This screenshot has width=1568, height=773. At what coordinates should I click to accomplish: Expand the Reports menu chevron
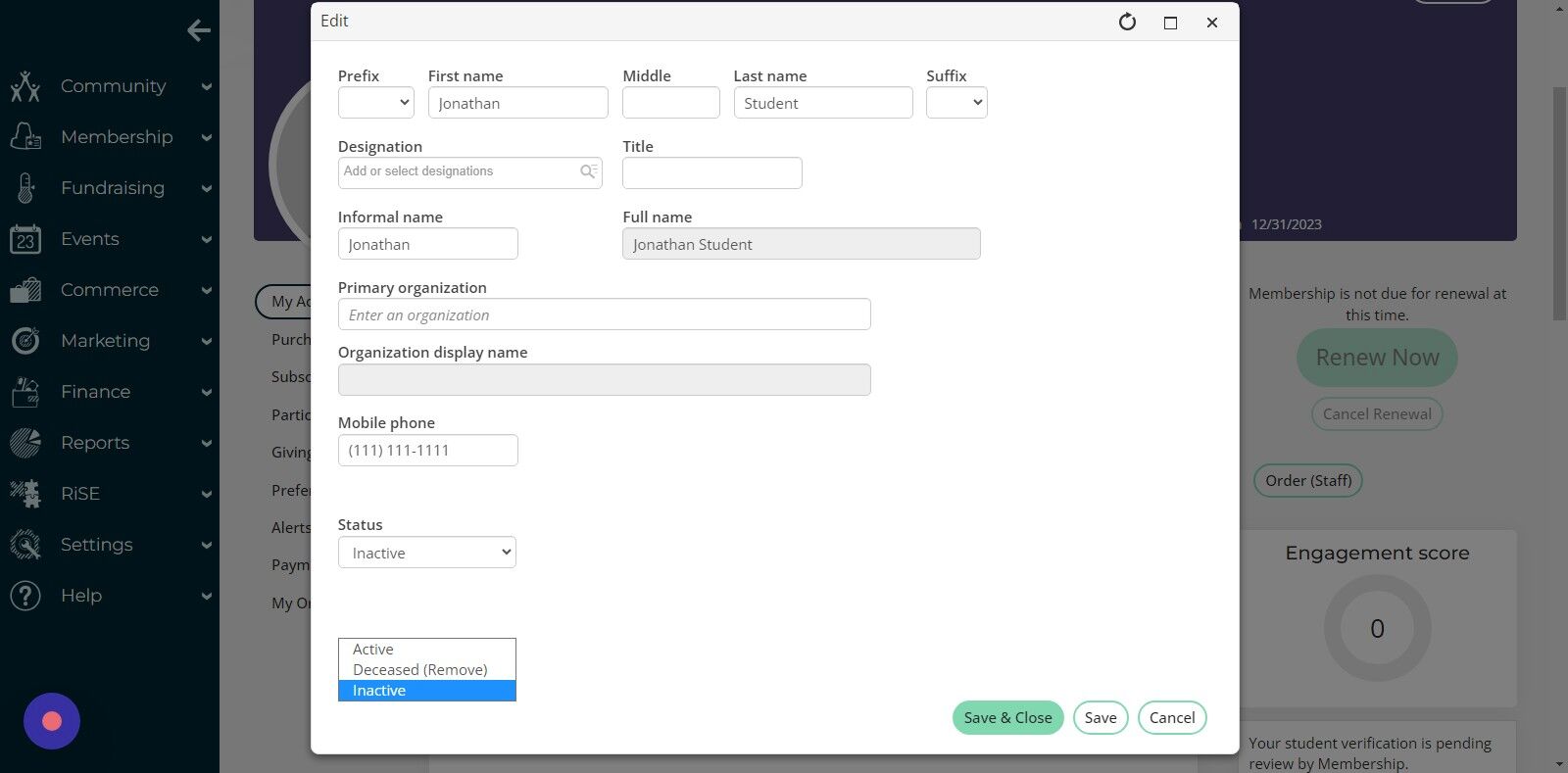tap(206, 444)
